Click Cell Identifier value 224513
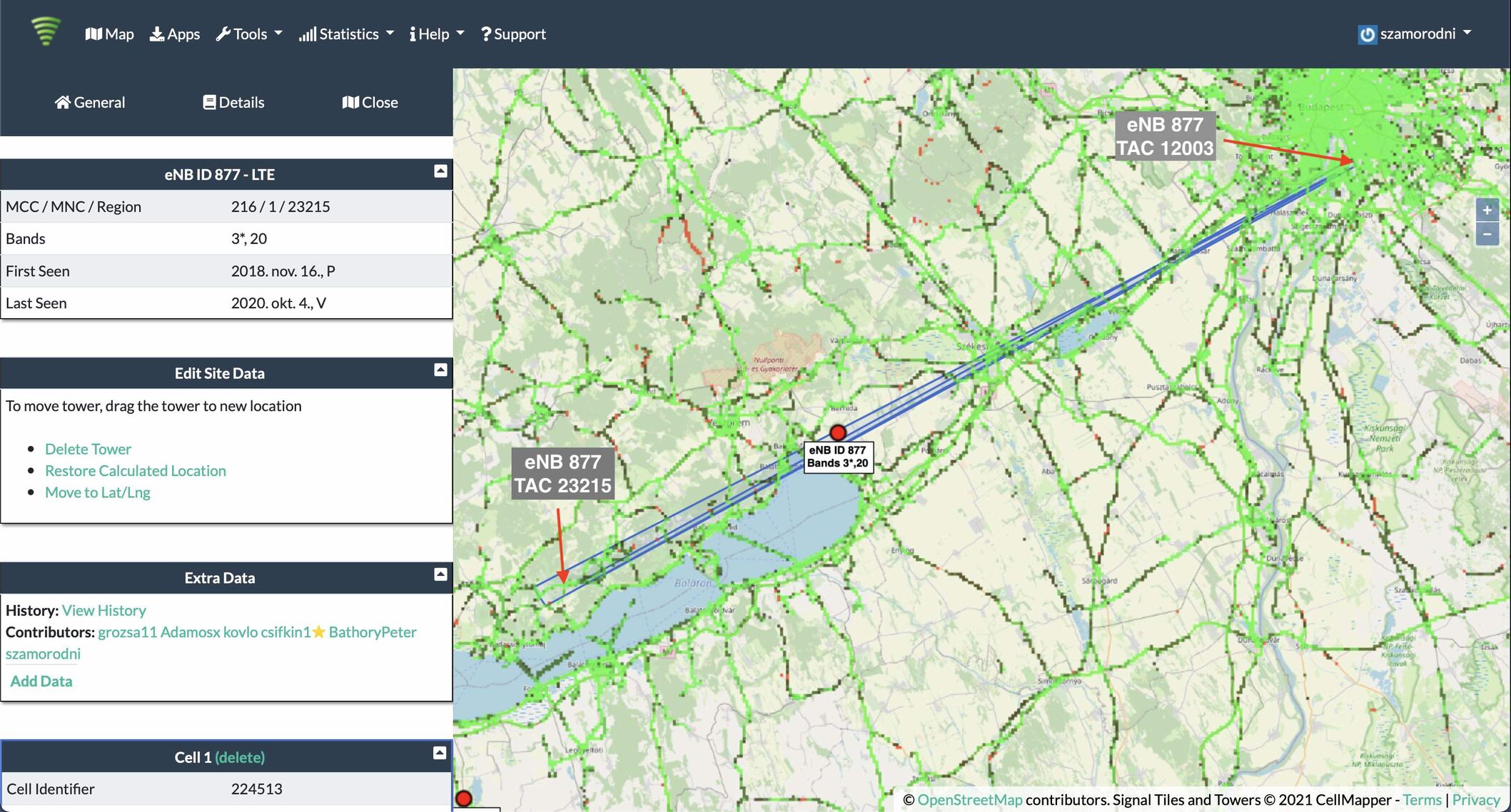This screenshot has height=812, width=1511. [x=257, y=789]
